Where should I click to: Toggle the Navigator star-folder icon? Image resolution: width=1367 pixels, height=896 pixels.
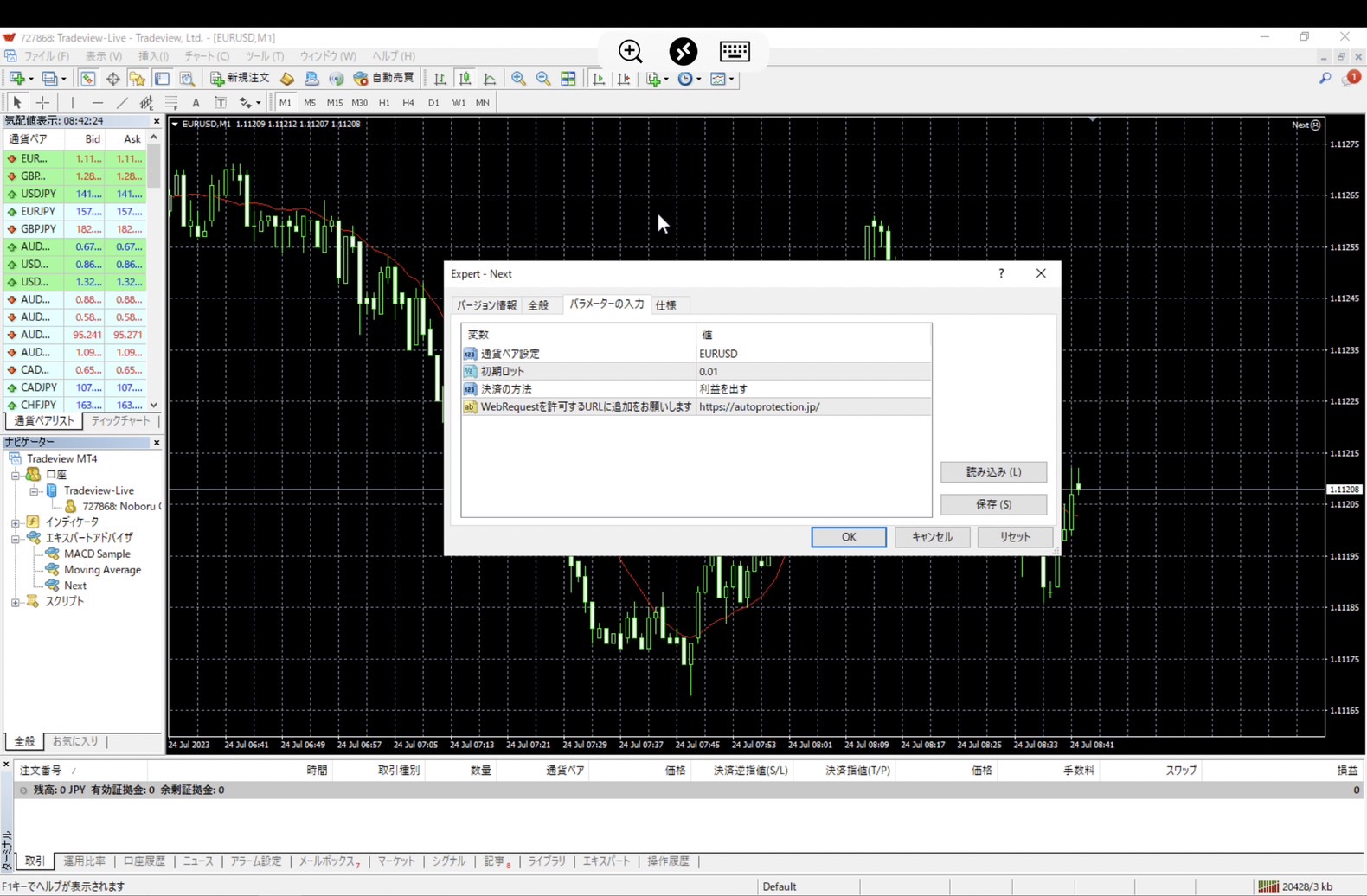click(137, 79)
